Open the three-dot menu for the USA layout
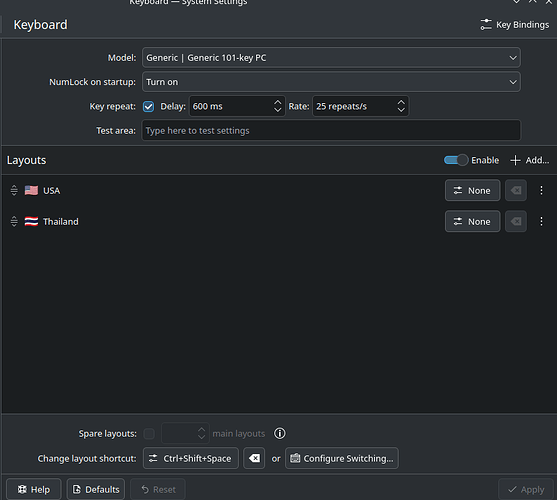Image resolution: width=557 pixels, height=500 pixels. [x=541, y=190]
